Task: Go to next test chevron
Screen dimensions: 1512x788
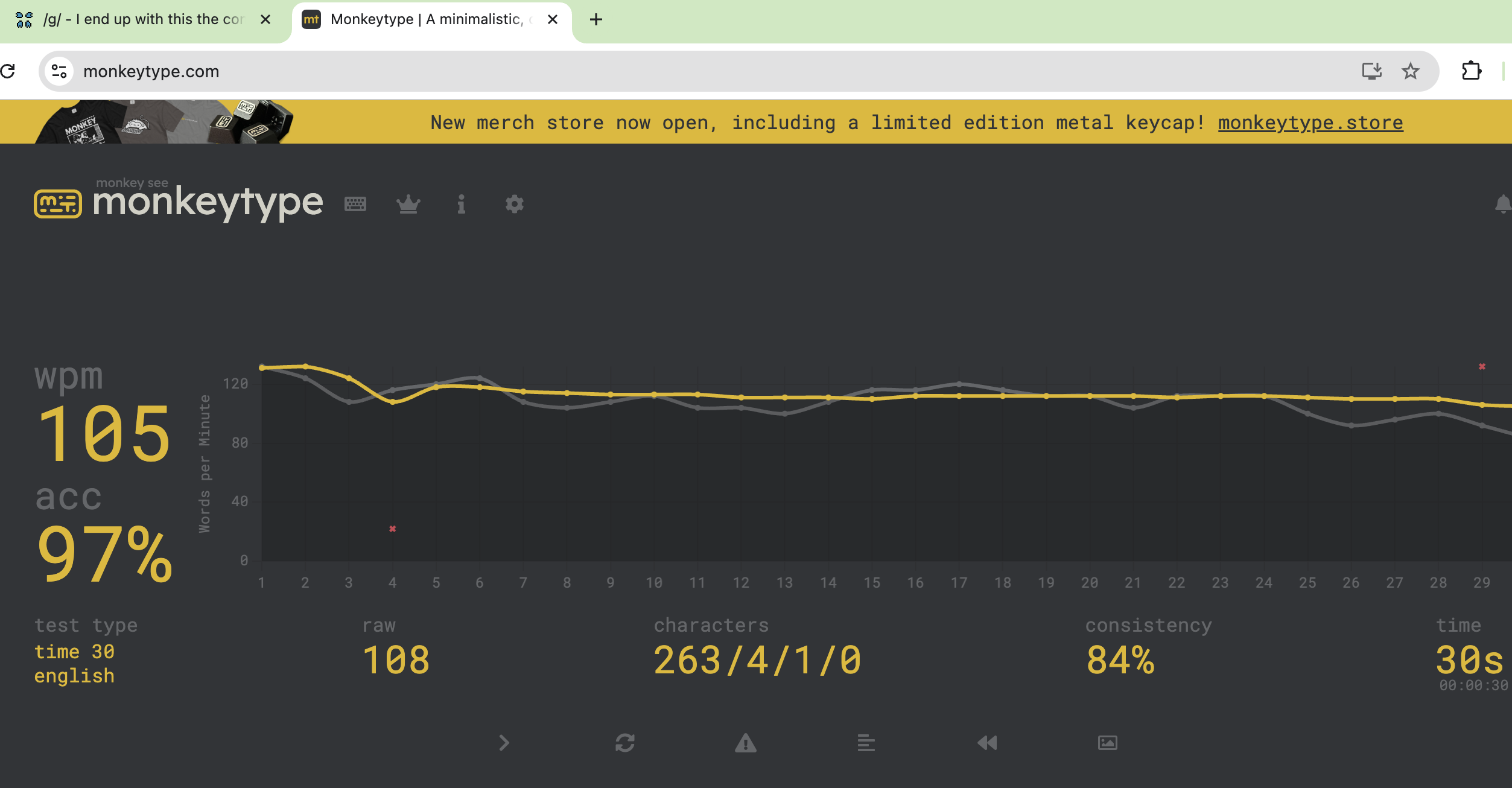Action: click(x=504, y=743)
